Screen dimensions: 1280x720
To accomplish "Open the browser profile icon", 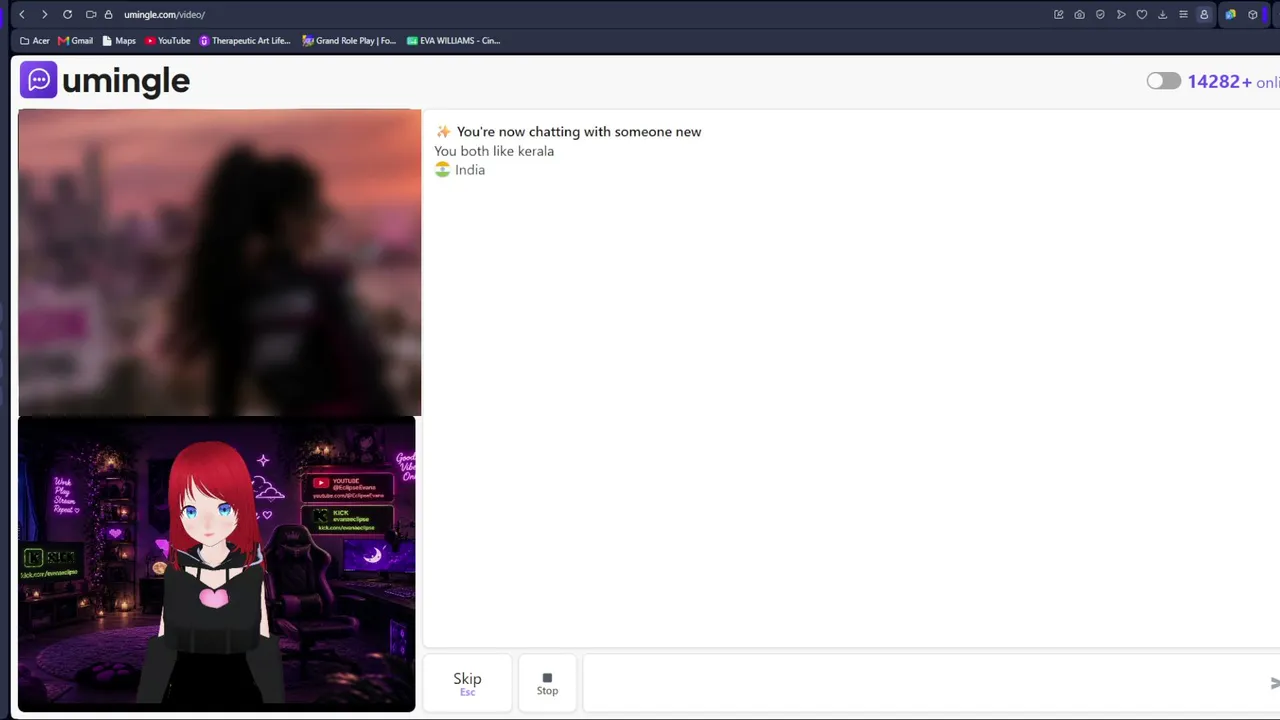I will point(1204,14).
